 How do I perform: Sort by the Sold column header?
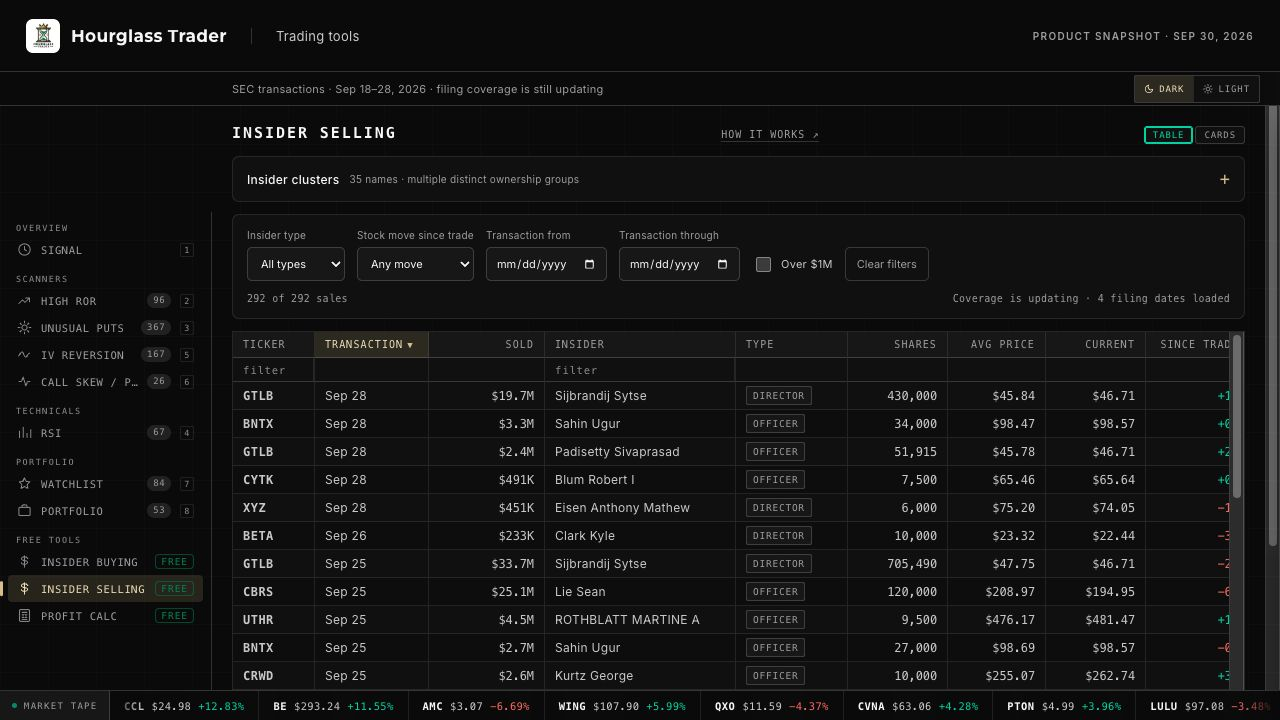[x=486, y=344]
